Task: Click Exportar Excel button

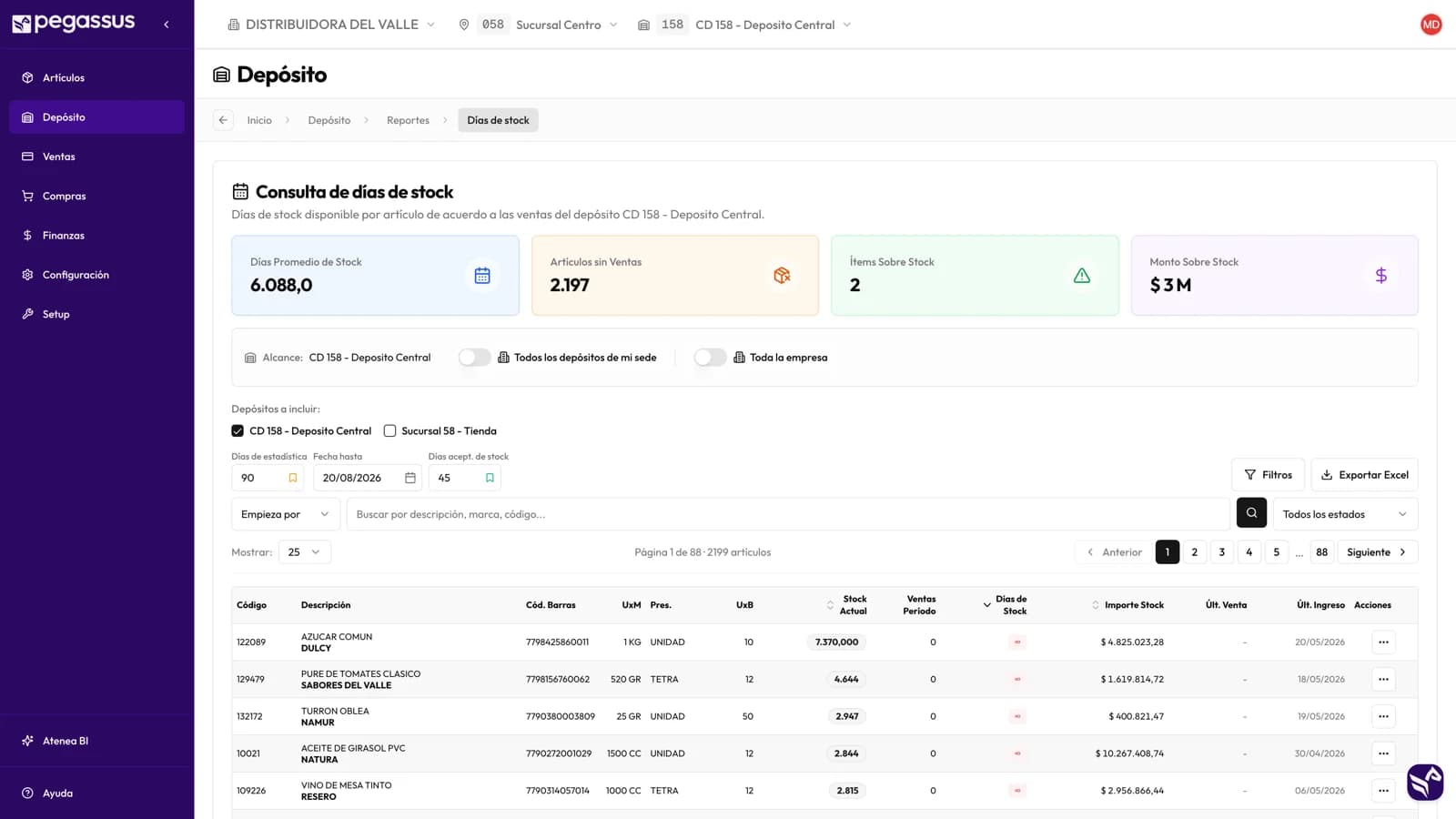Action: [1364, 475]
